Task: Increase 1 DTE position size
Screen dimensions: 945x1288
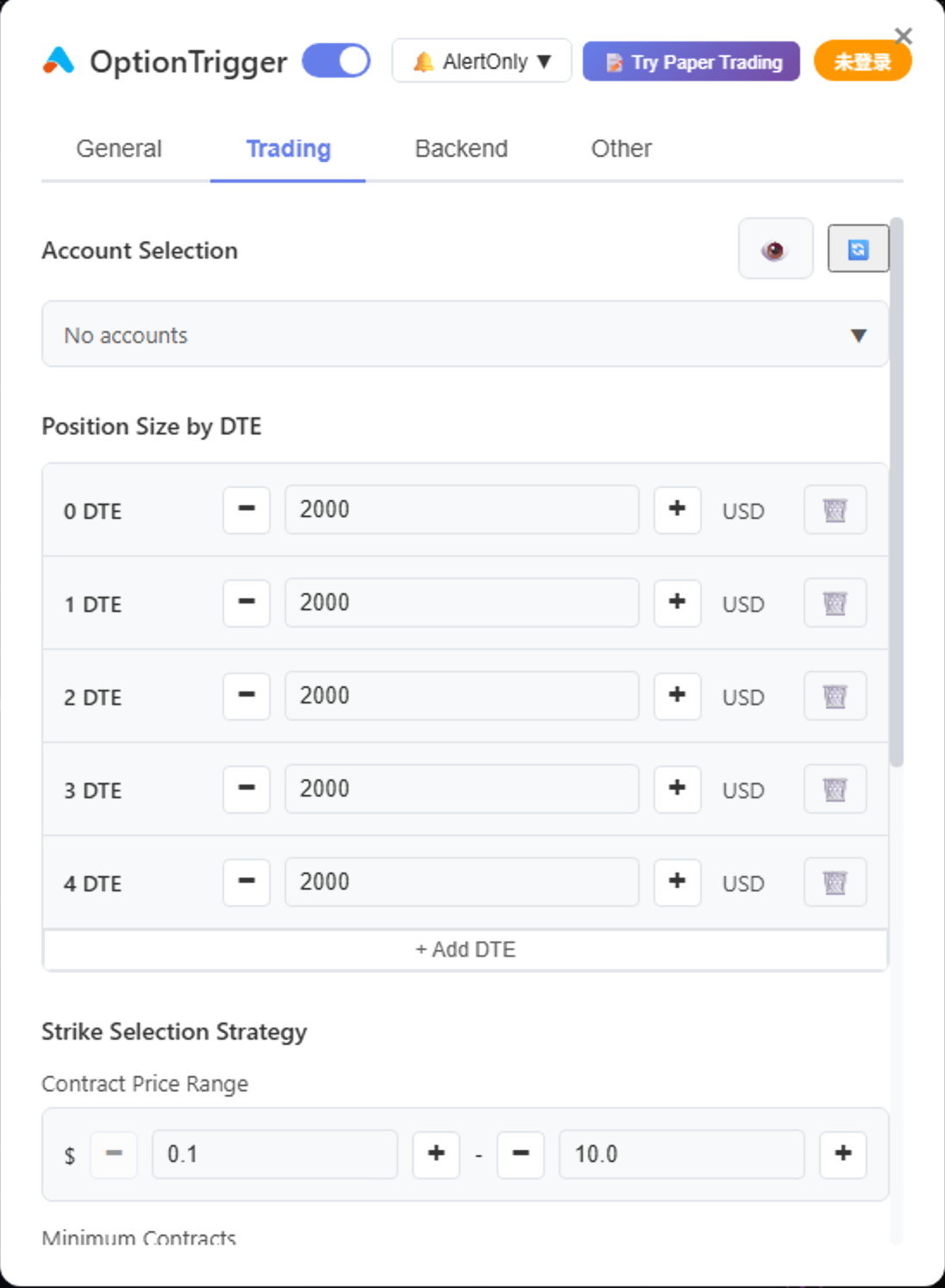Action: (678, 603)
